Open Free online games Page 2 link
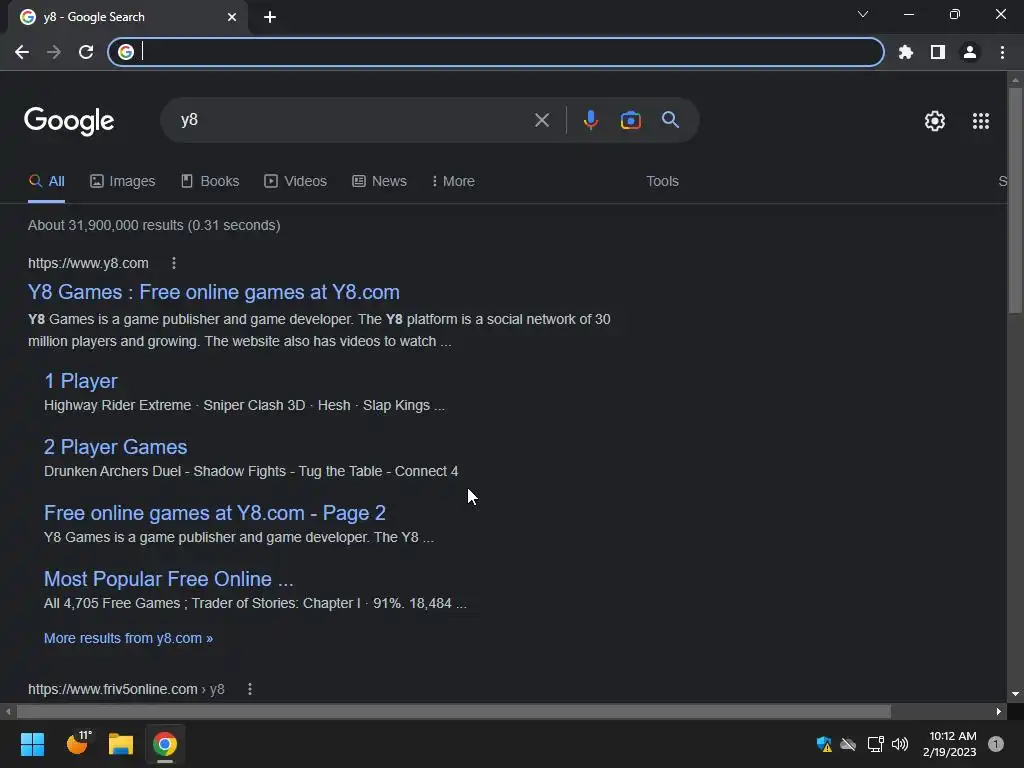Image resolution: width=1024 pixels, height=768 pixels. coord(214,513)
